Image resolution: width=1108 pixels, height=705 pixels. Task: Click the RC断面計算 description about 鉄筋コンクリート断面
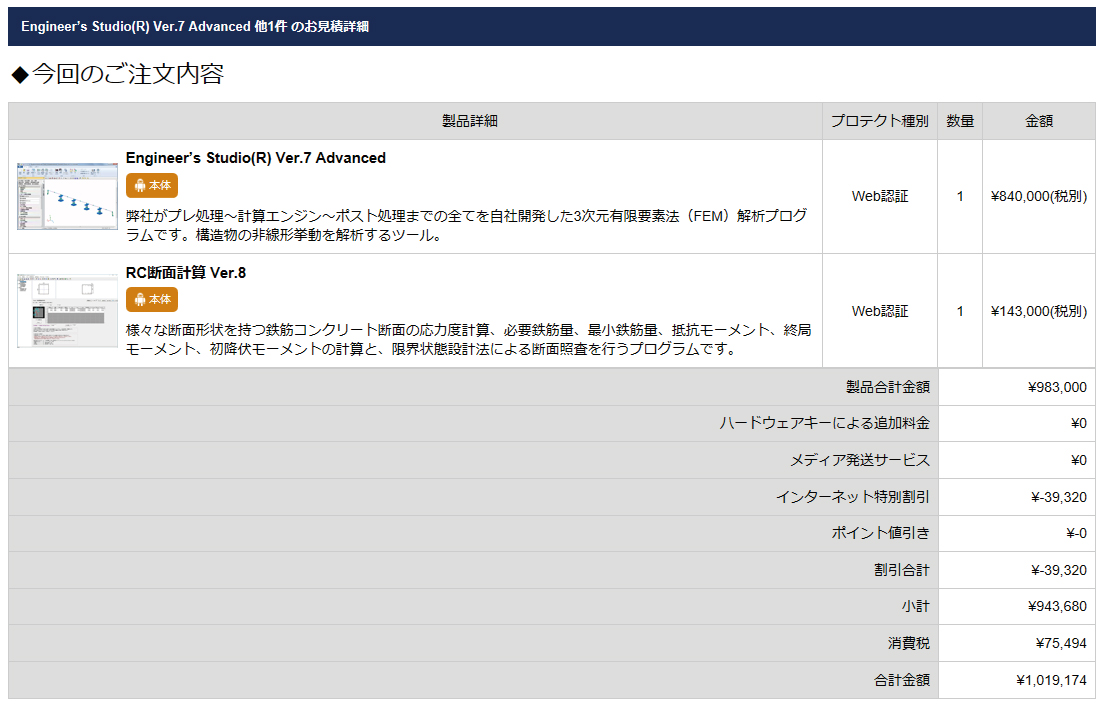pos(468,340)
